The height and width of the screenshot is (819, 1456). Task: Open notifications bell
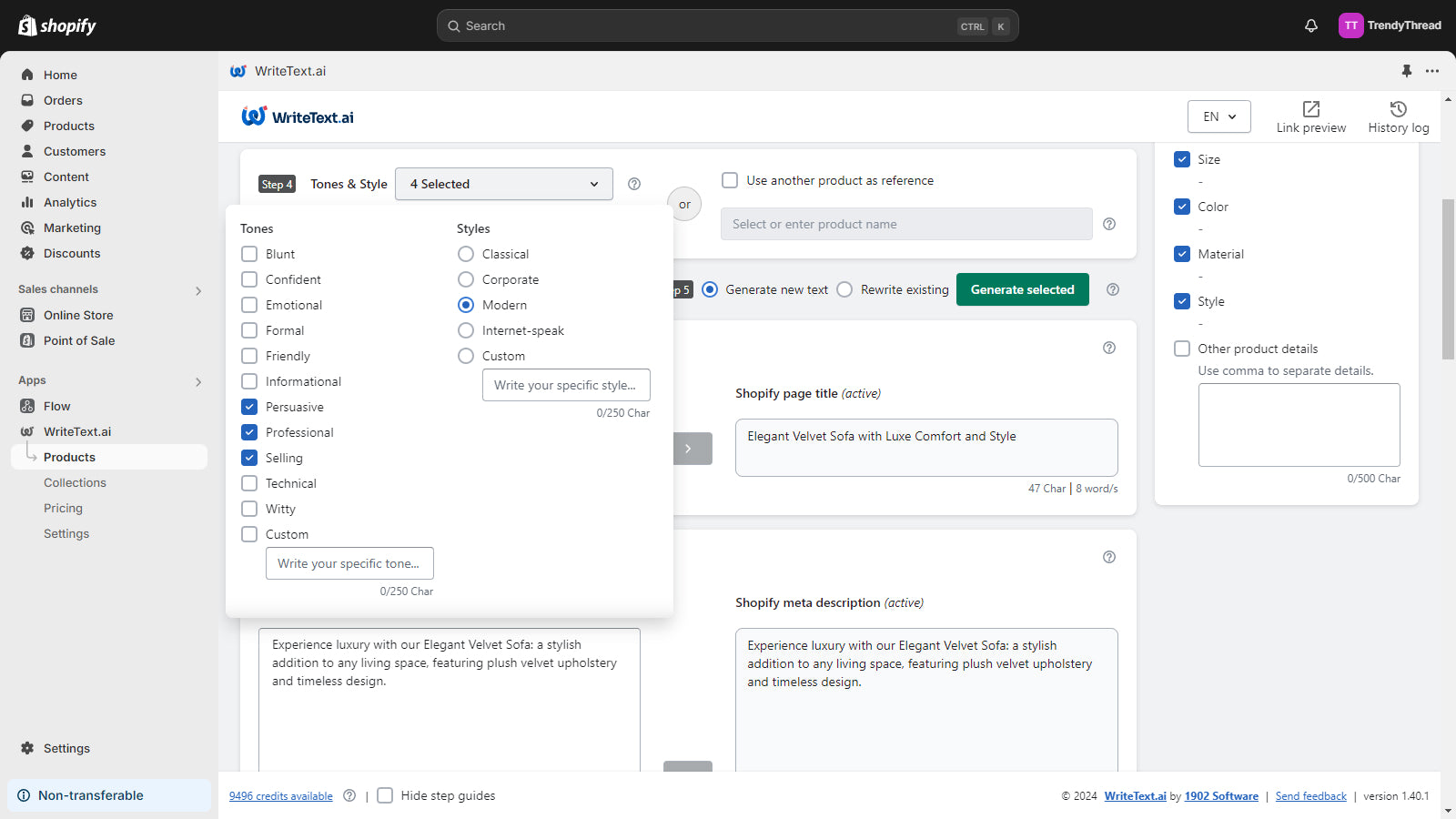(1311, 25)
